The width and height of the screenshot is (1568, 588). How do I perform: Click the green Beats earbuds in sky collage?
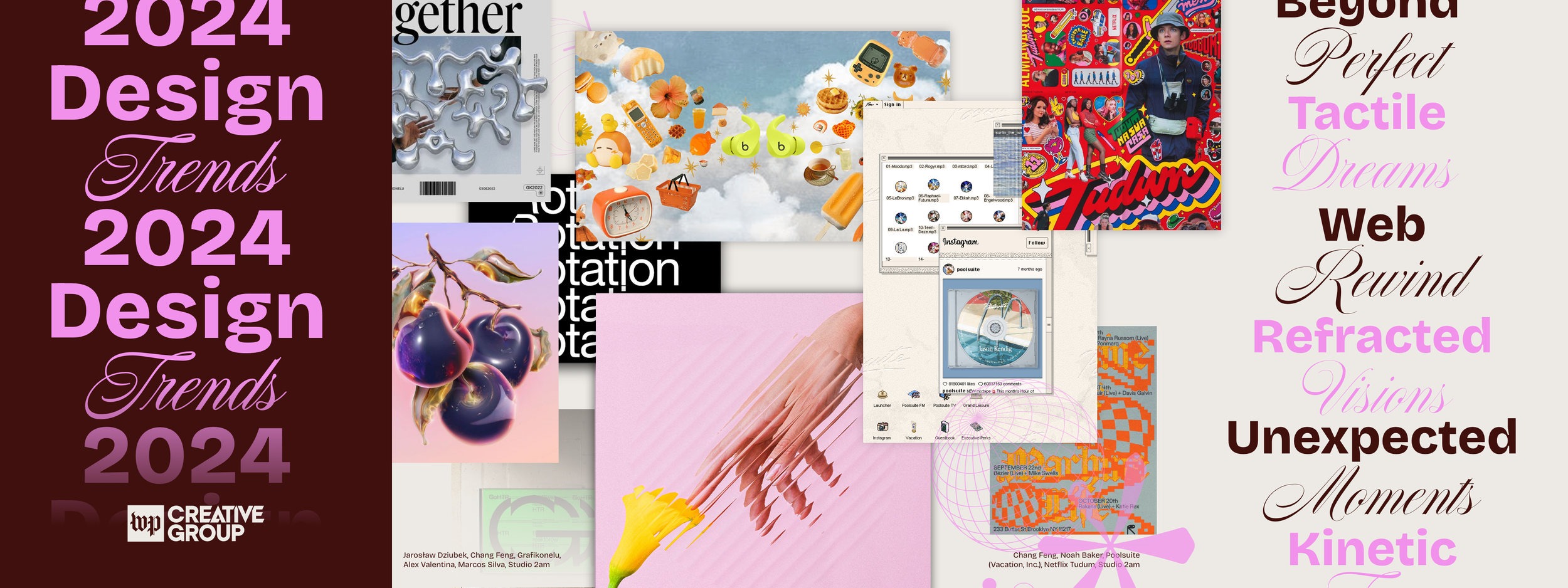(x=763, y=138)
